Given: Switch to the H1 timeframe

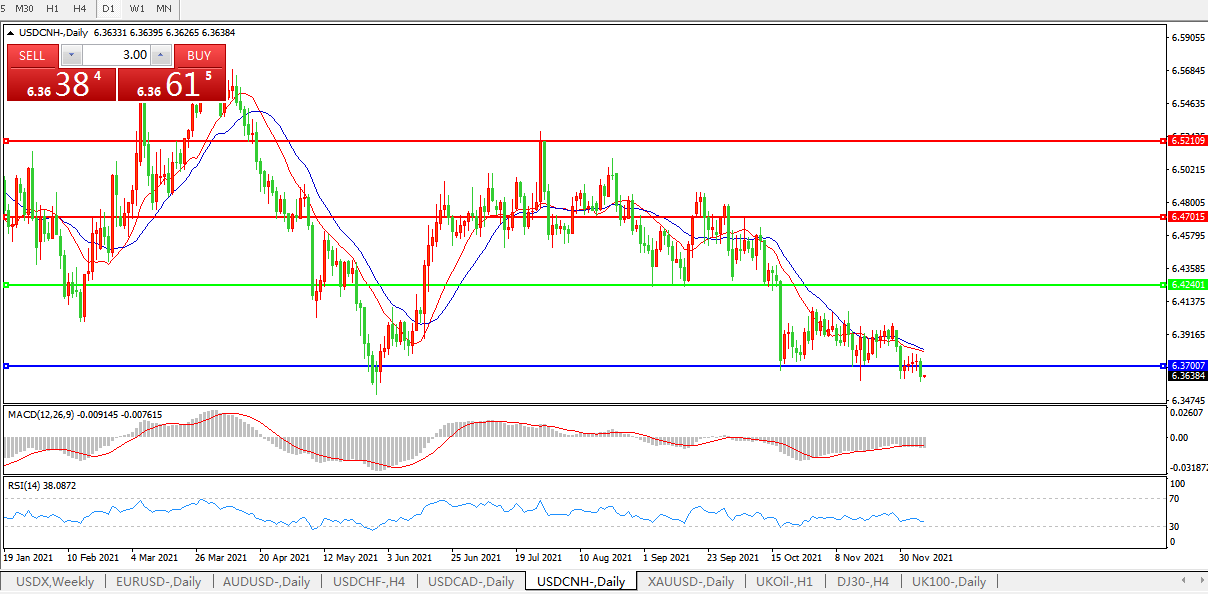Looking at the screenshot, I should tap(54, 9).
